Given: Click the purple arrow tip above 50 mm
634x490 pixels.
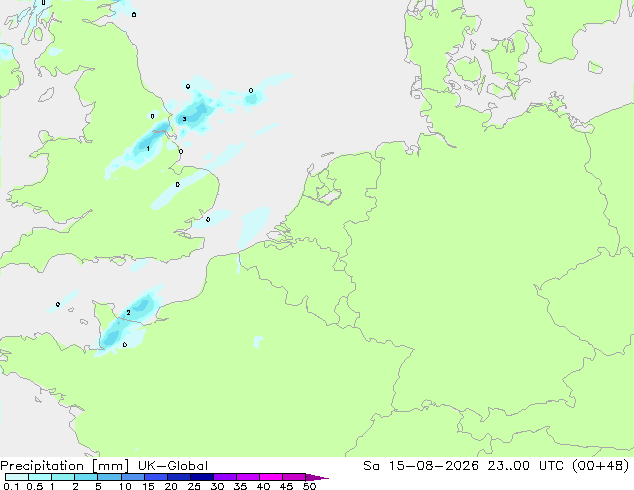Looking at the screenshot, I should tap(317, 477).
